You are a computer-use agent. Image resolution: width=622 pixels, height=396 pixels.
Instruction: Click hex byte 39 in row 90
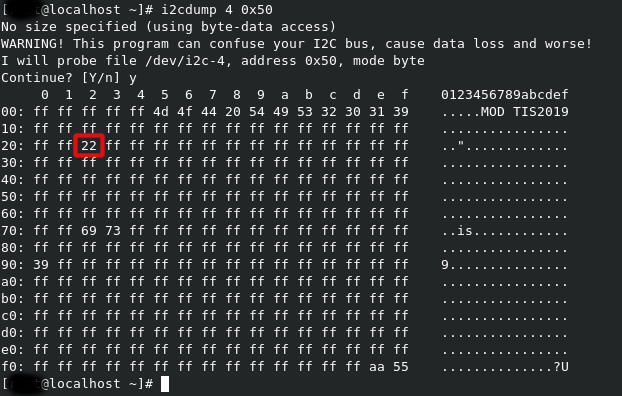(41, 265)
